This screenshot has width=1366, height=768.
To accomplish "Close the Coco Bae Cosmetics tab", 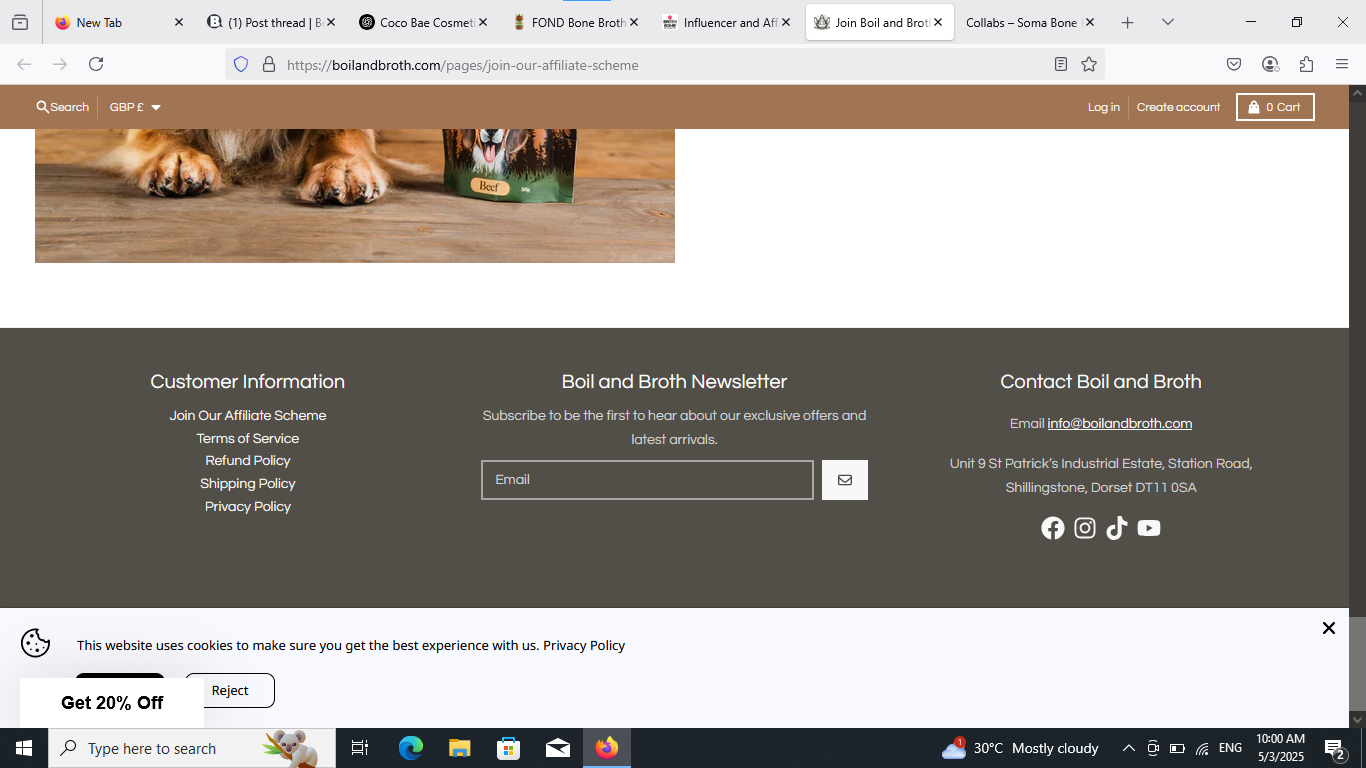I will pyautogui.click(x=482, y=22).
